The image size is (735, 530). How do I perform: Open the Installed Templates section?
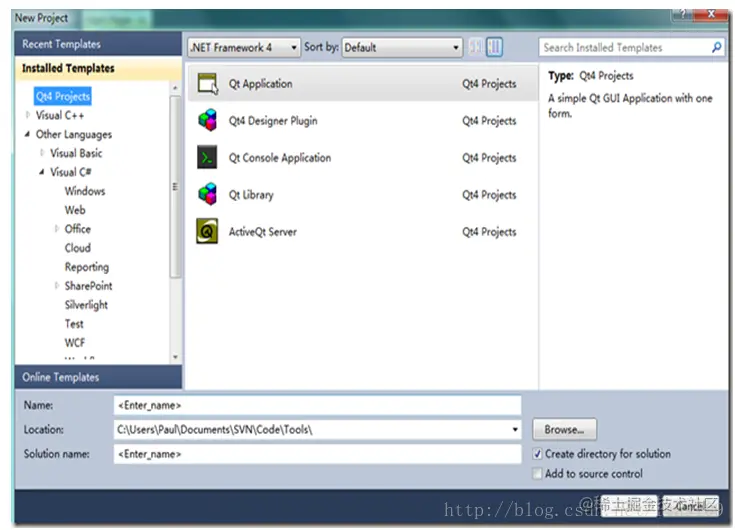[98, 68]
